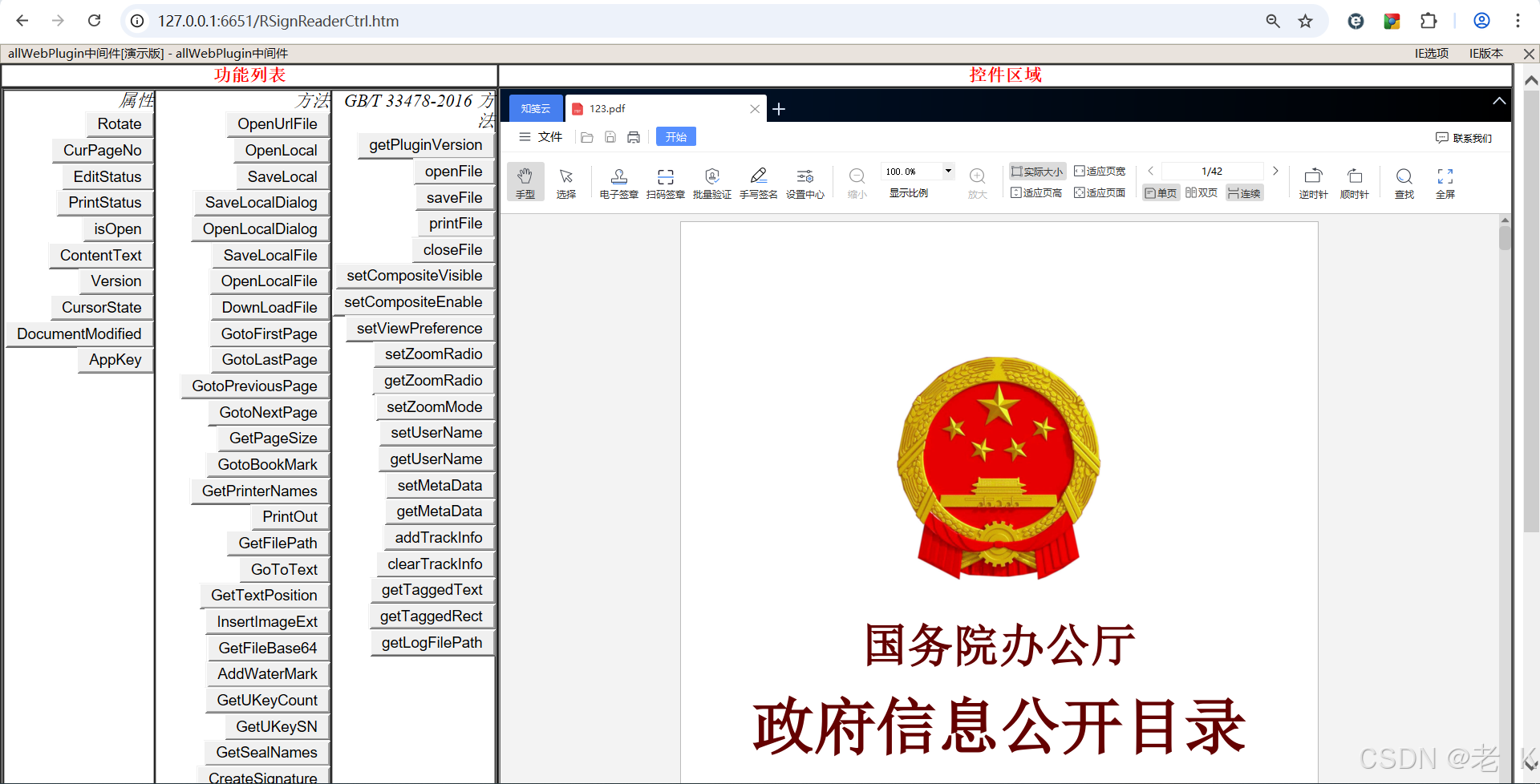Go to the previous PDF page arrow
The image size is (1540, 784).
(x=1150, y=171)
